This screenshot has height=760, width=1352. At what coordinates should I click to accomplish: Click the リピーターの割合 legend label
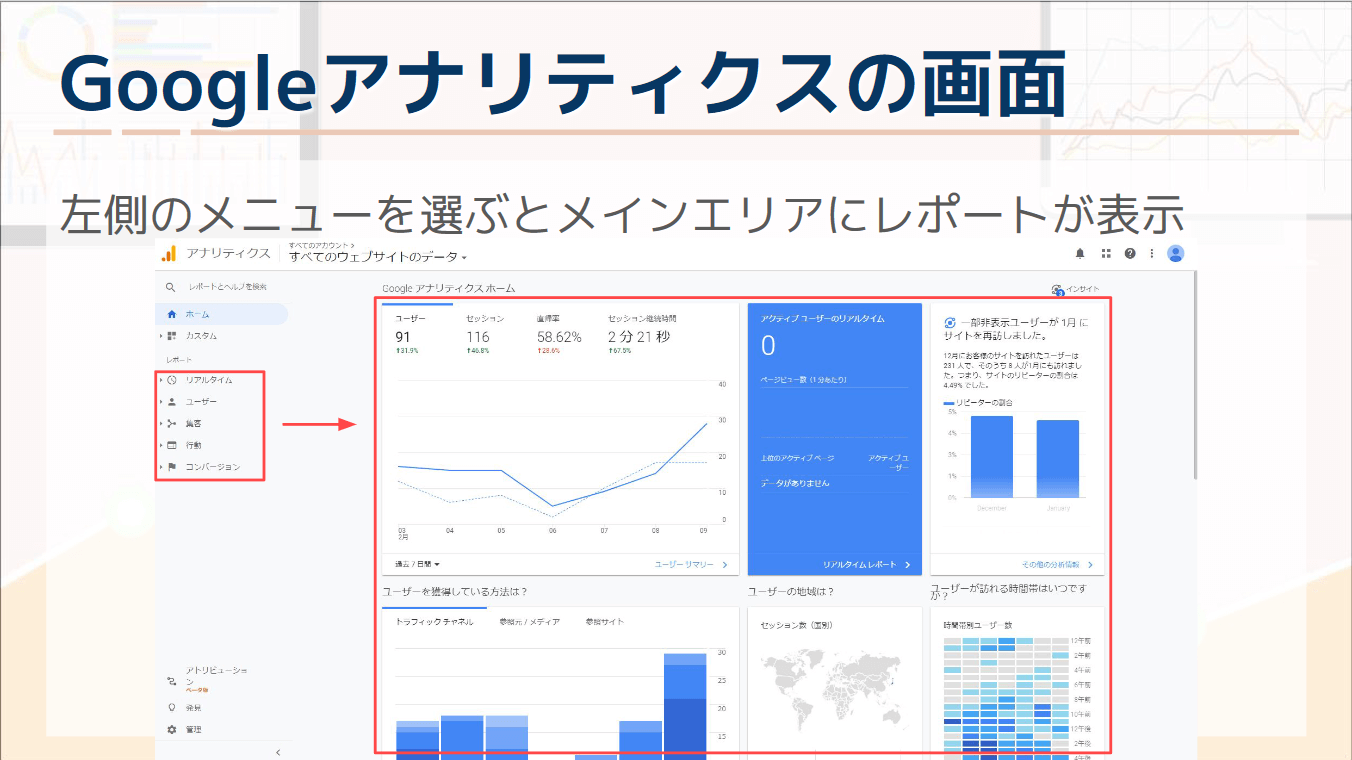tap(984, 402)
